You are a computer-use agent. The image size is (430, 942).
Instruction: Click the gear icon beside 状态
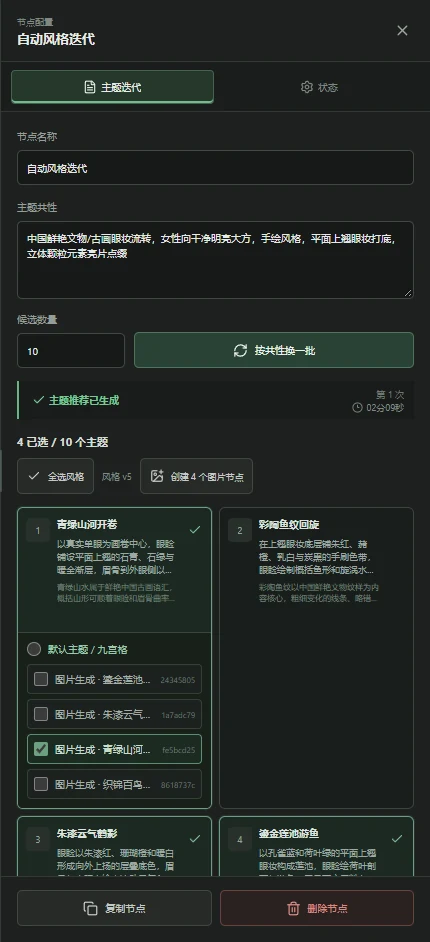click(307, 87)
